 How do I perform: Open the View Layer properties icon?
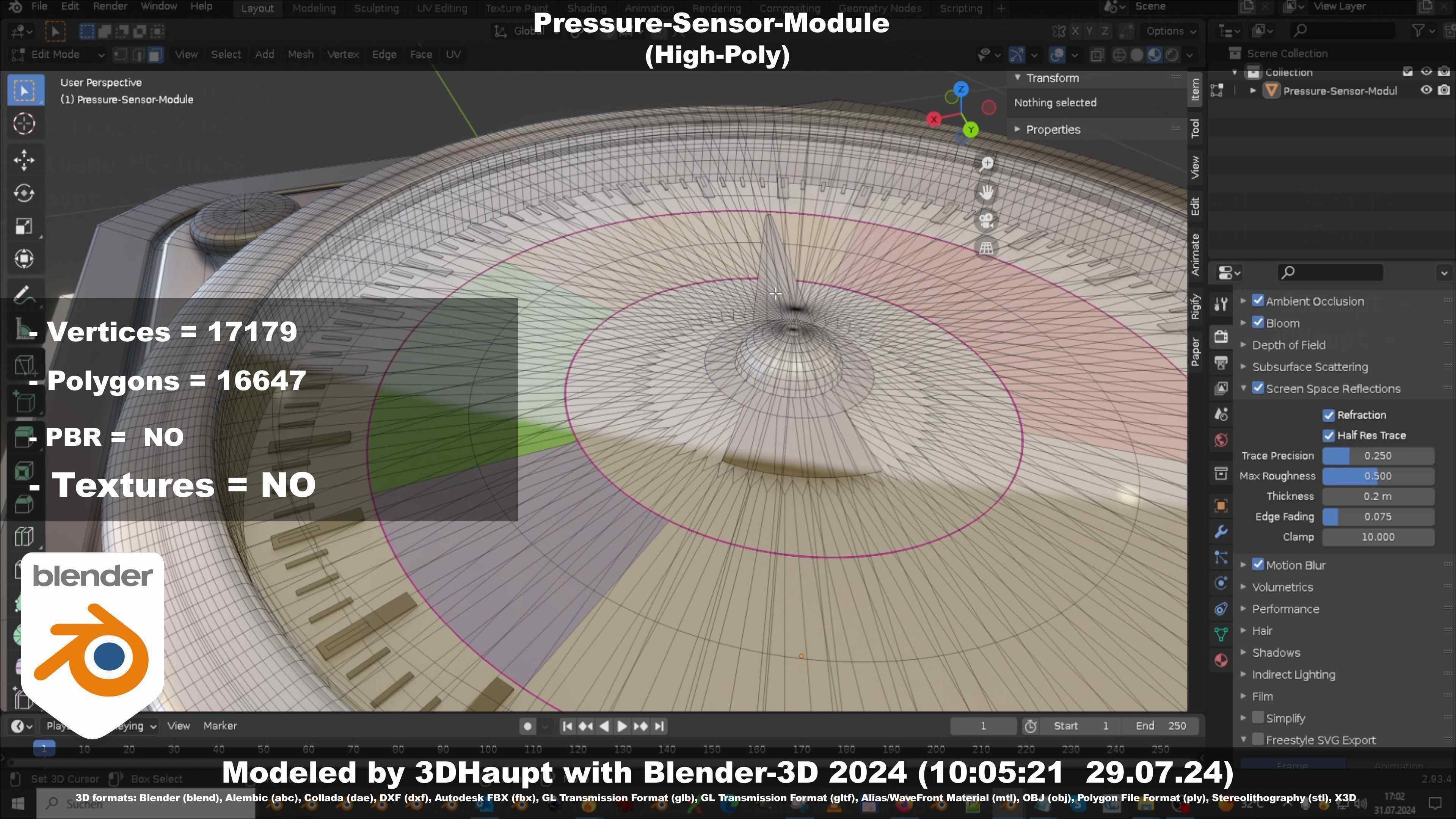click(1221, 388)
